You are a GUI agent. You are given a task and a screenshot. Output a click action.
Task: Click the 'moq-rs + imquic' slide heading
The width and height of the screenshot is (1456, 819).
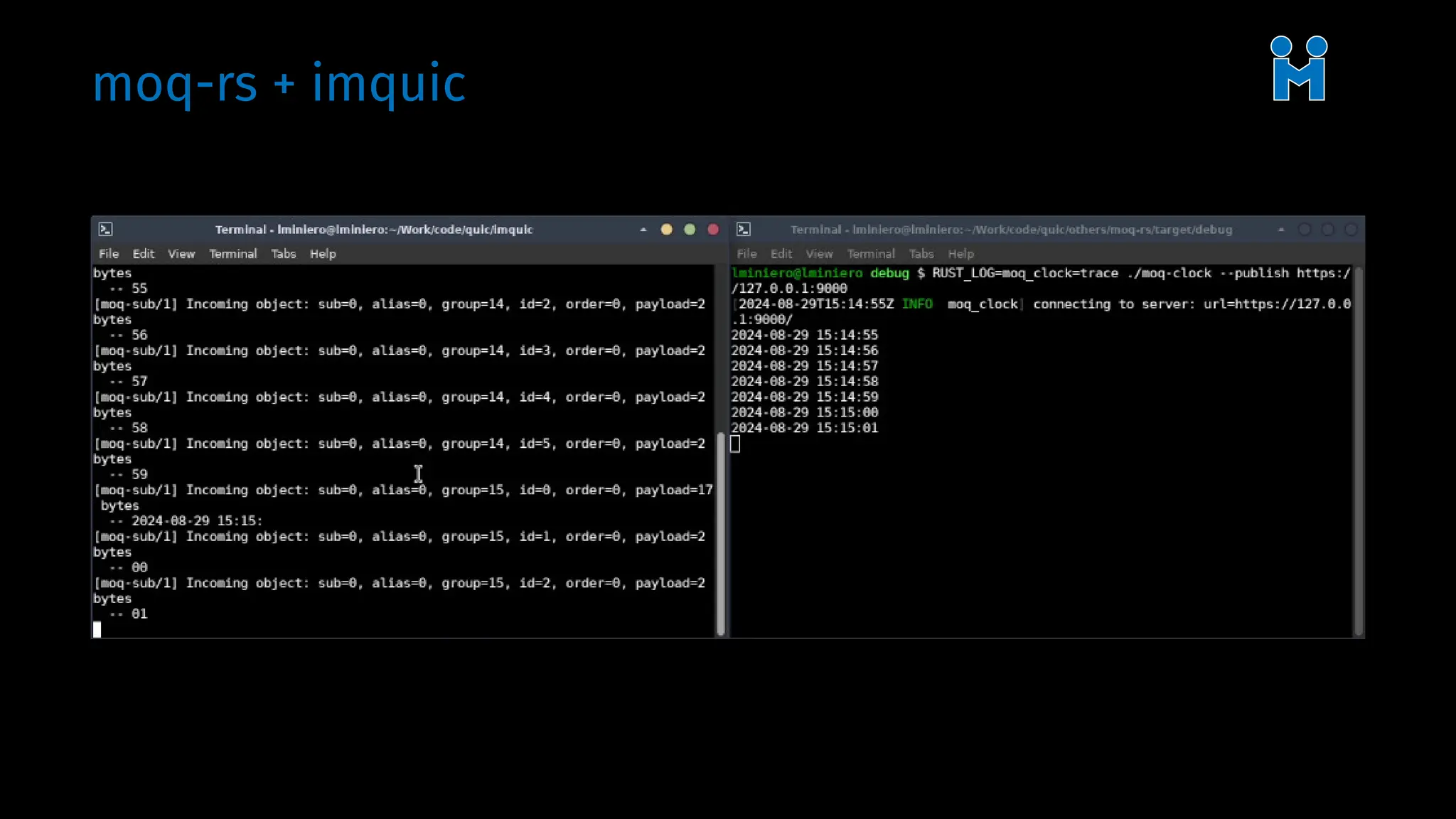click(279, 84)
